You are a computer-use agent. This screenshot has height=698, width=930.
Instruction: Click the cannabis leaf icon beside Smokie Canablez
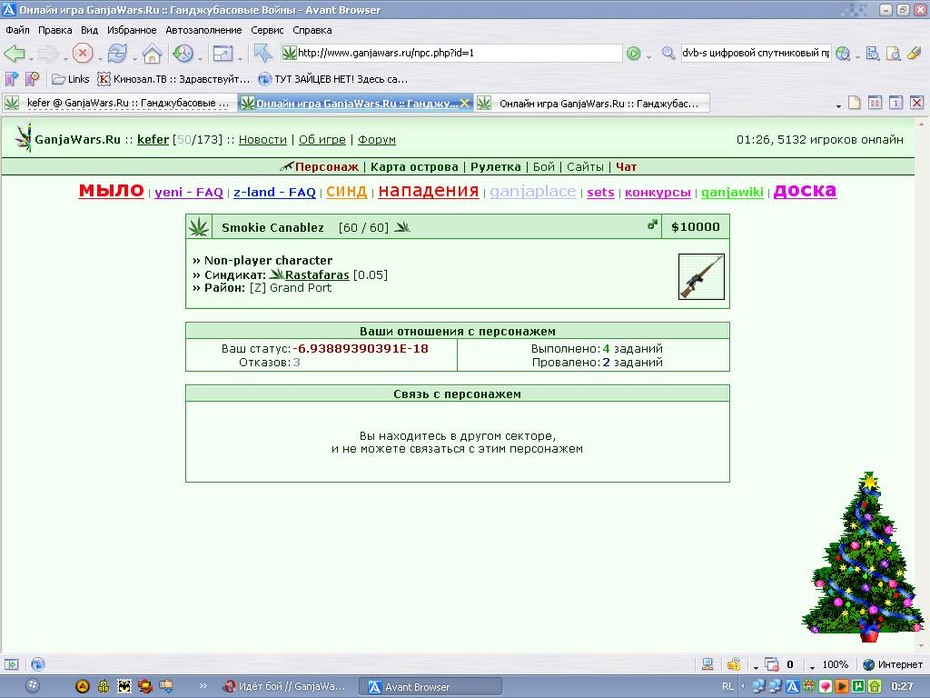tap(199, 227)
